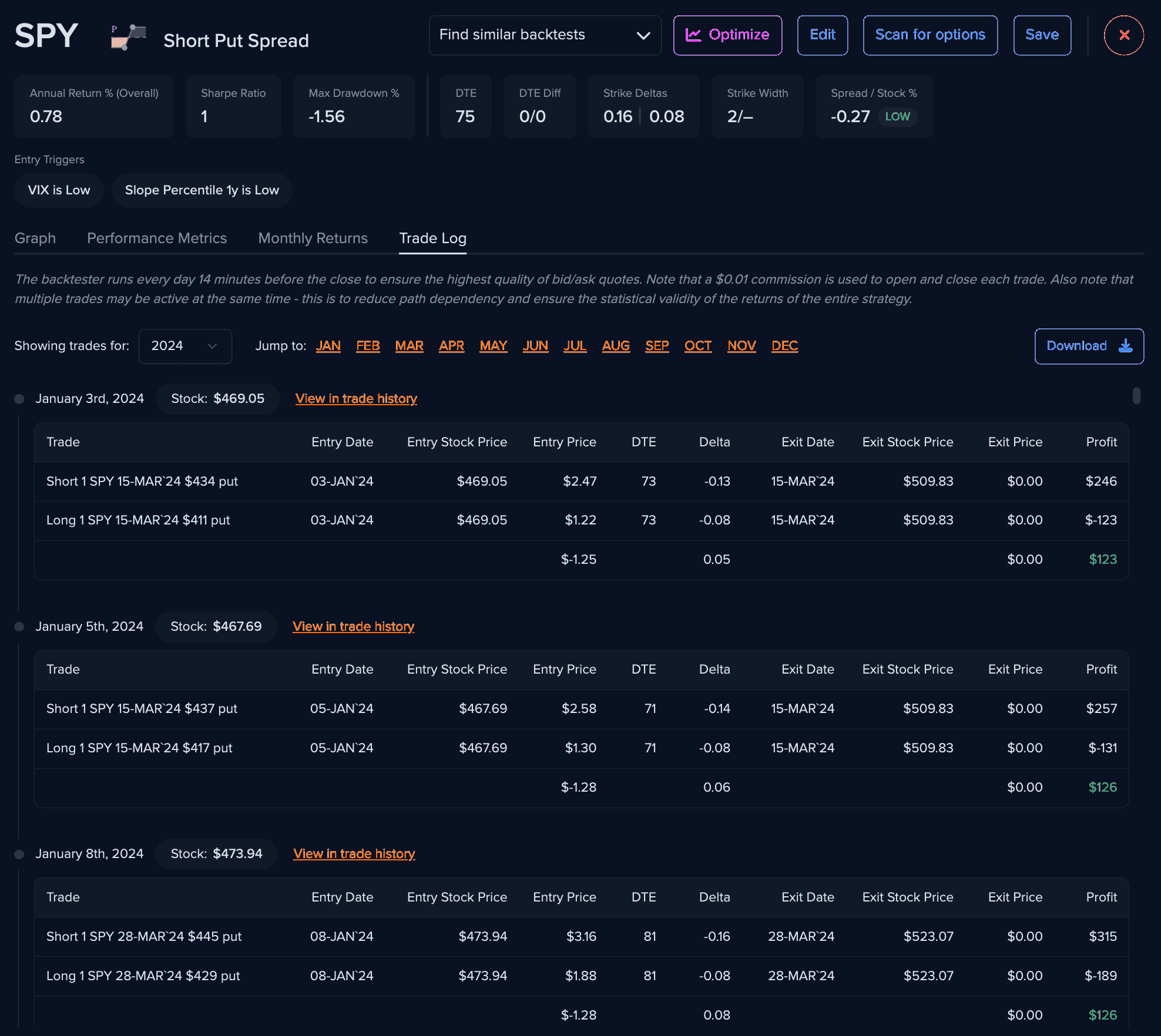
Task: Click the green $123 total profit value
Action: click(x=1103, y=560)
